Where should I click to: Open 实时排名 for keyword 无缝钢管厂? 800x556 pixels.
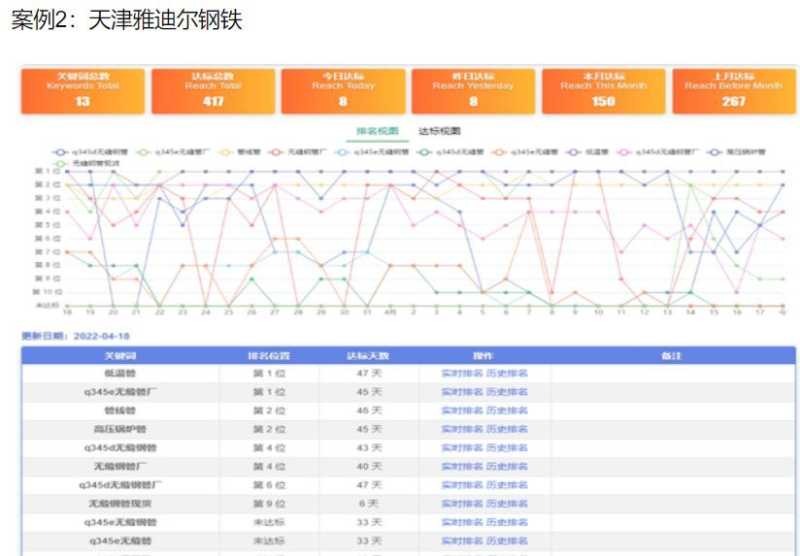(462, 466)
